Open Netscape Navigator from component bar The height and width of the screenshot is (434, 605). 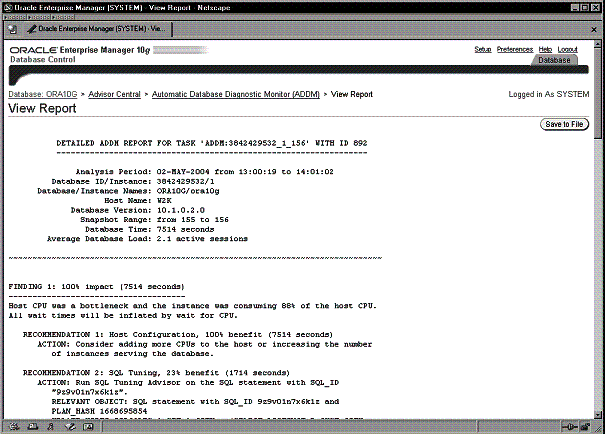pyautogui.click(x=14, y=427)
